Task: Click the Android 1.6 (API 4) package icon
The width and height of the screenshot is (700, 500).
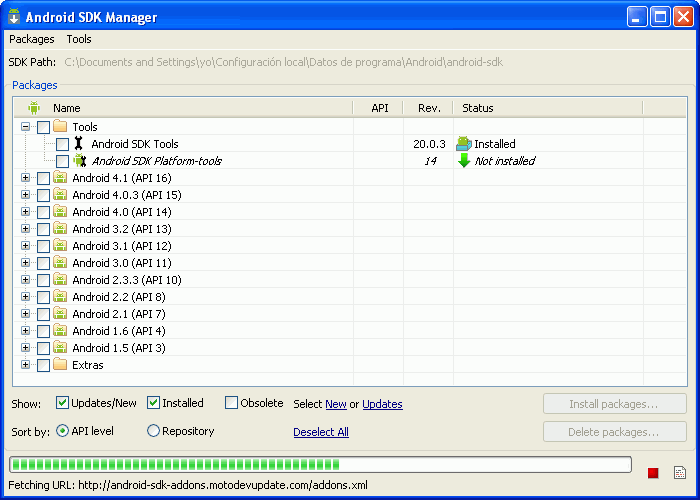Action: 60,330
